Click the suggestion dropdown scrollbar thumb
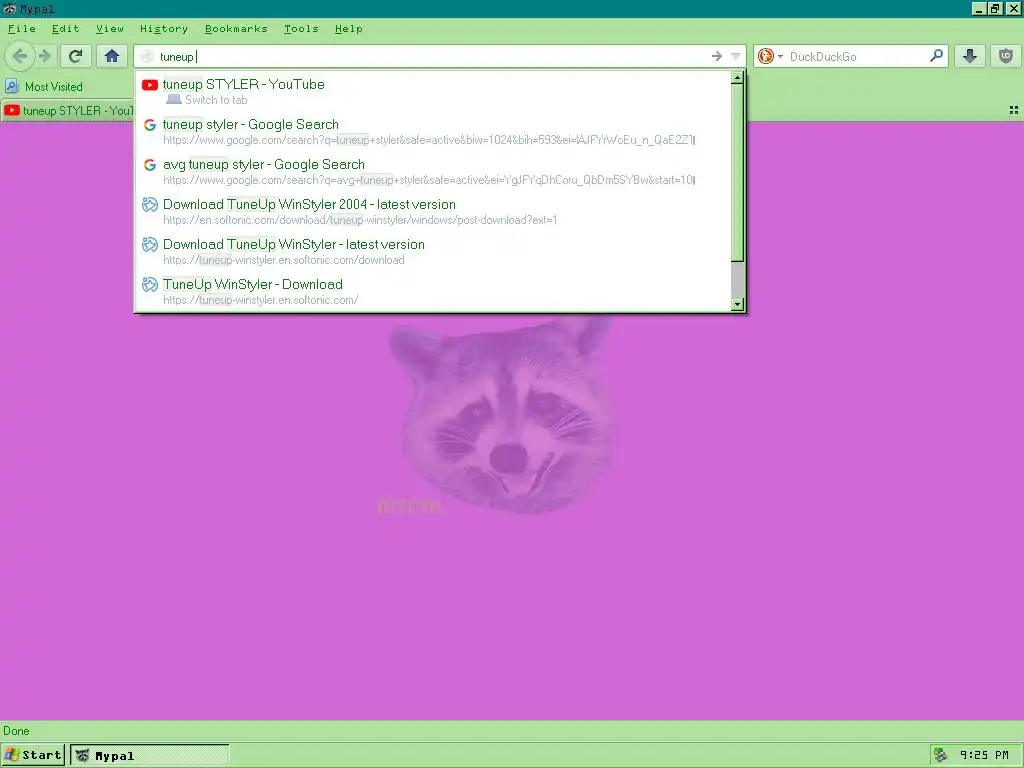The height and width of the screenshot is (768, 1024). 737,172
